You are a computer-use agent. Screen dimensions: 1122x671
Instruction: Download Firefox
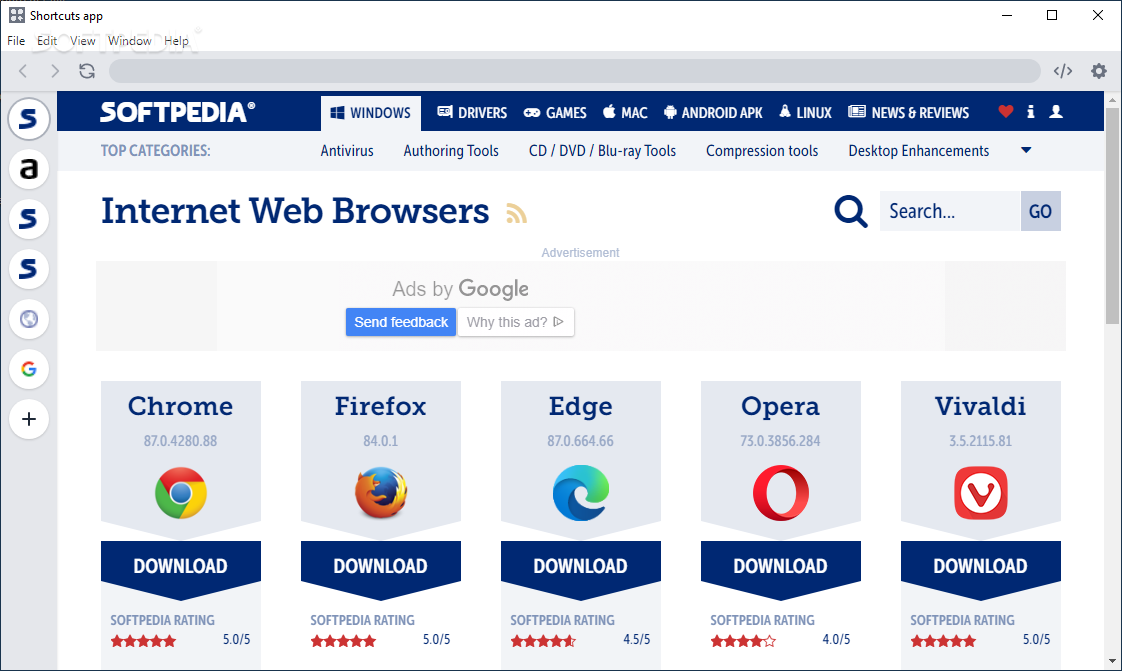pyautogui.click(x=381, y=566)
